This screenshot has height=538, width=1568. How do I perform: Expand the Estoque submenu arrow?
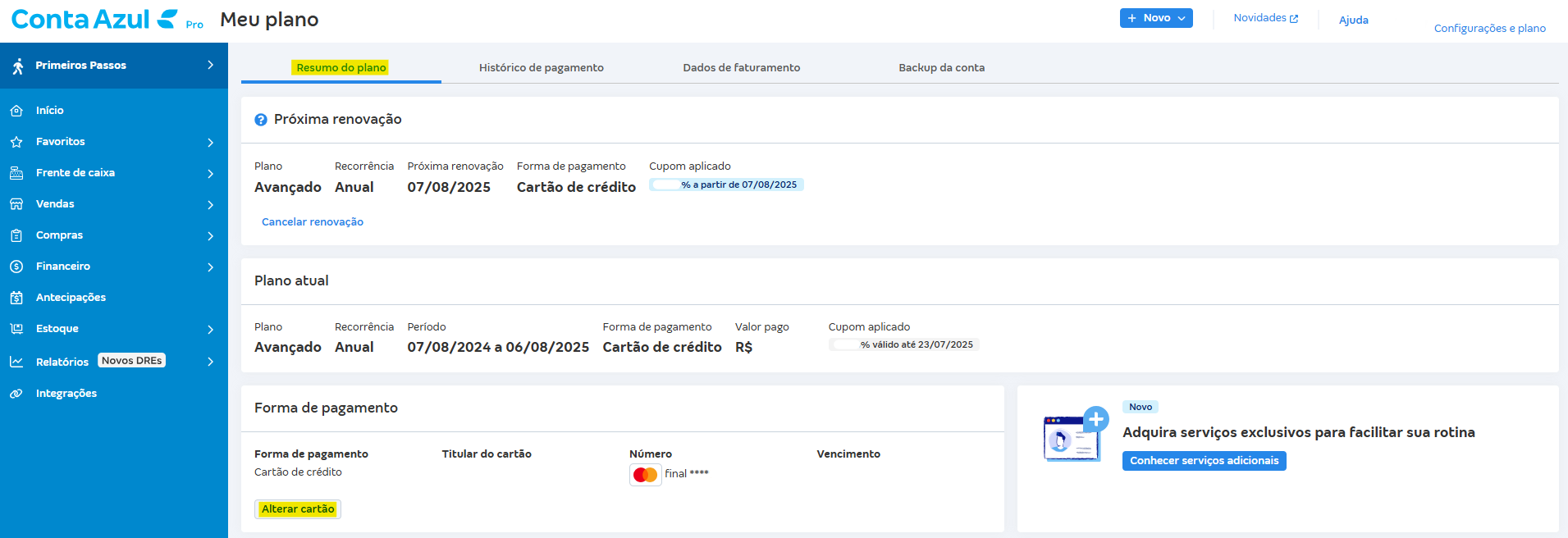pos(211,330)
